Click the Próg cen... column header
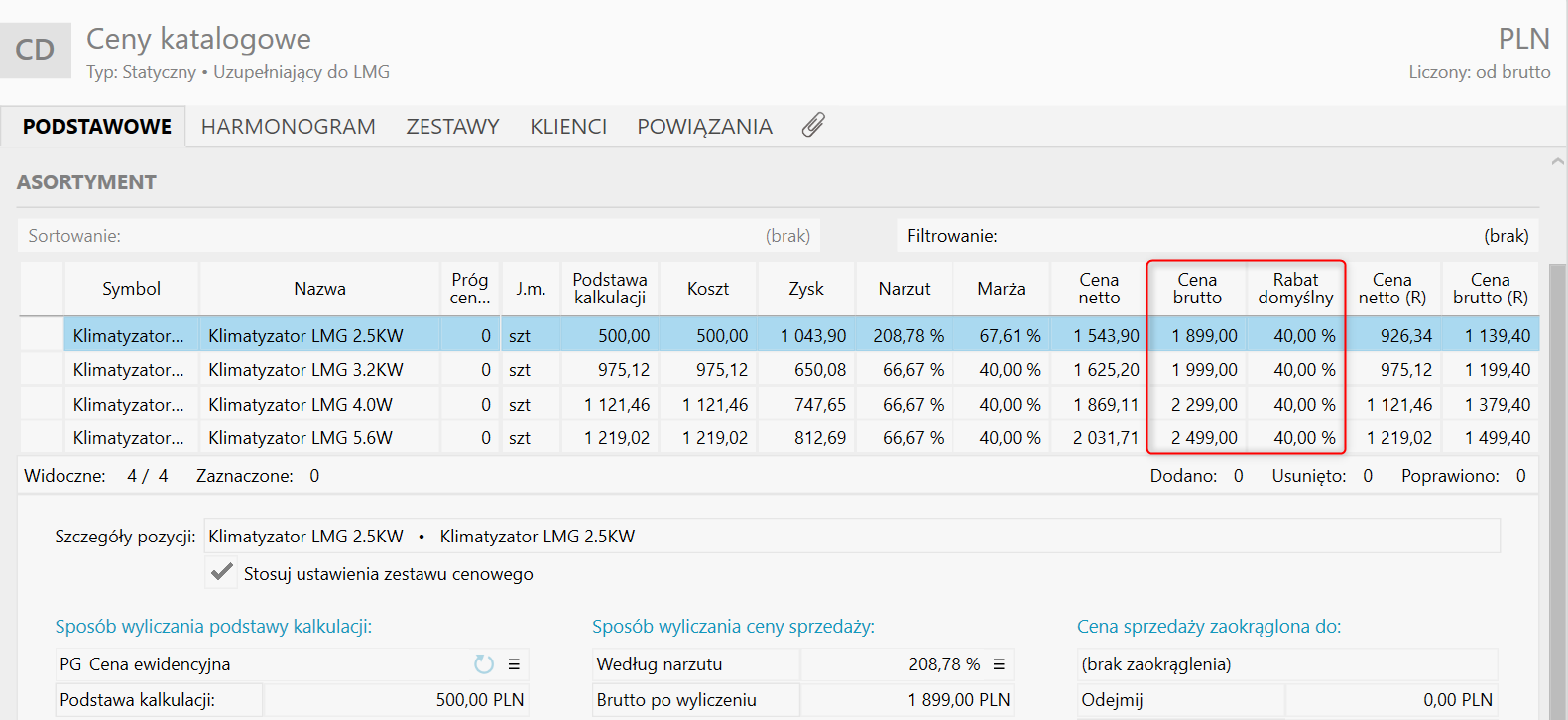The width and height of the screenshot is (1568, 720). coord(470,289)
